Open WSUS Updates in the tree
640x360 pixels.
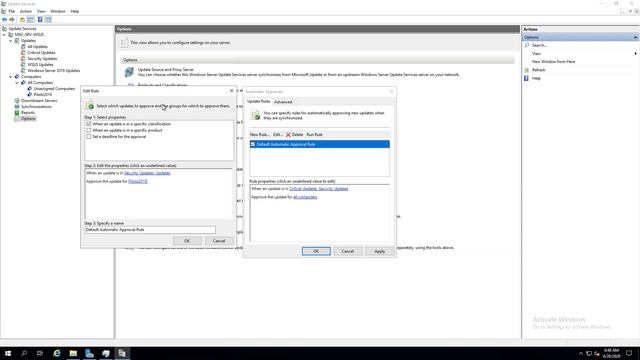[40, 64]
